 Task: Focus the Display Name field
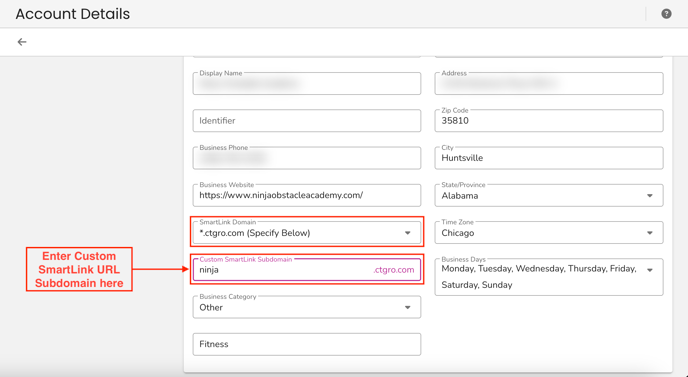[x=307, y=83]
